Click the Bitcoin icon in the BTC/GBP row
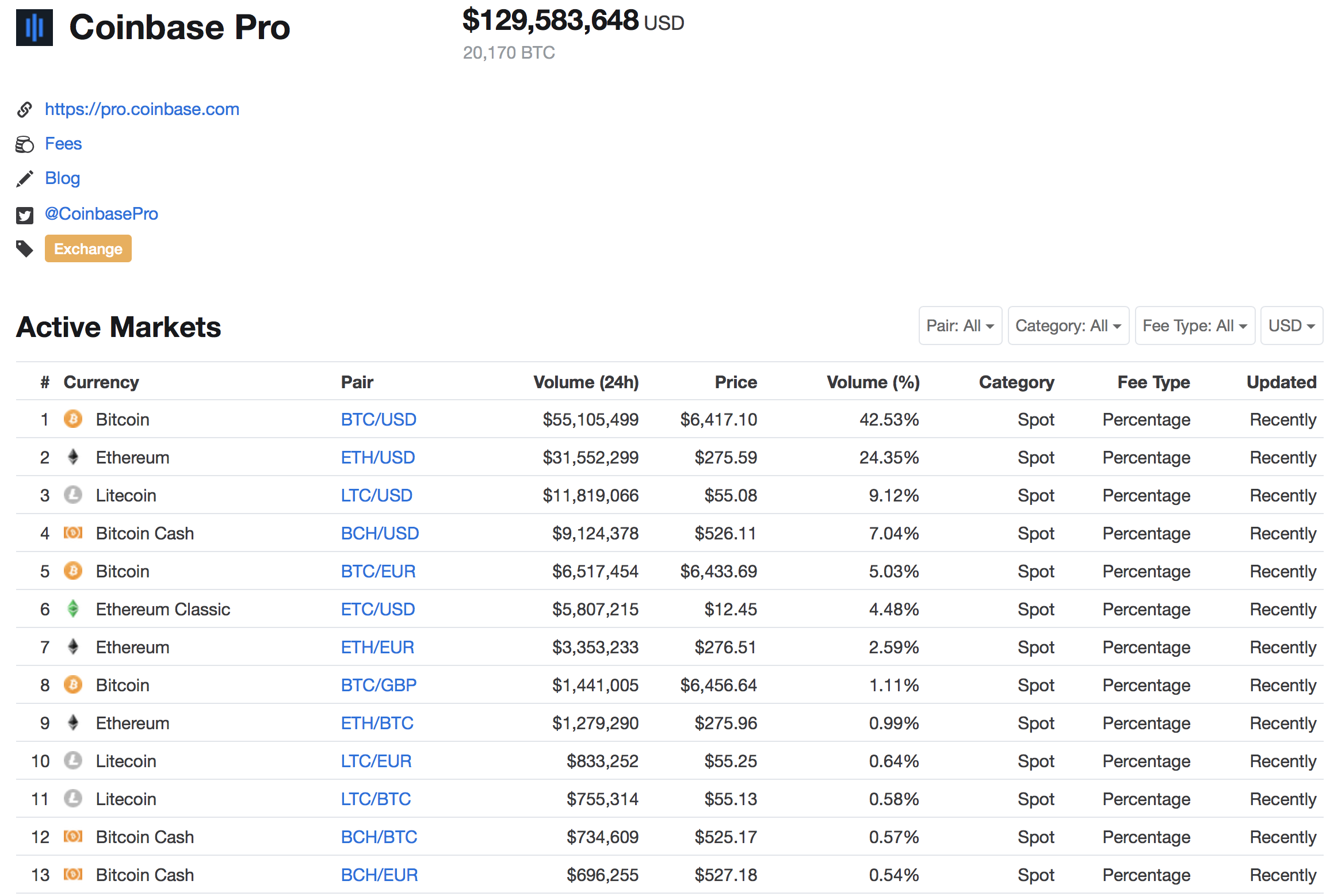This screenshot has width=1330, height=896. click(x=73, y=684)
